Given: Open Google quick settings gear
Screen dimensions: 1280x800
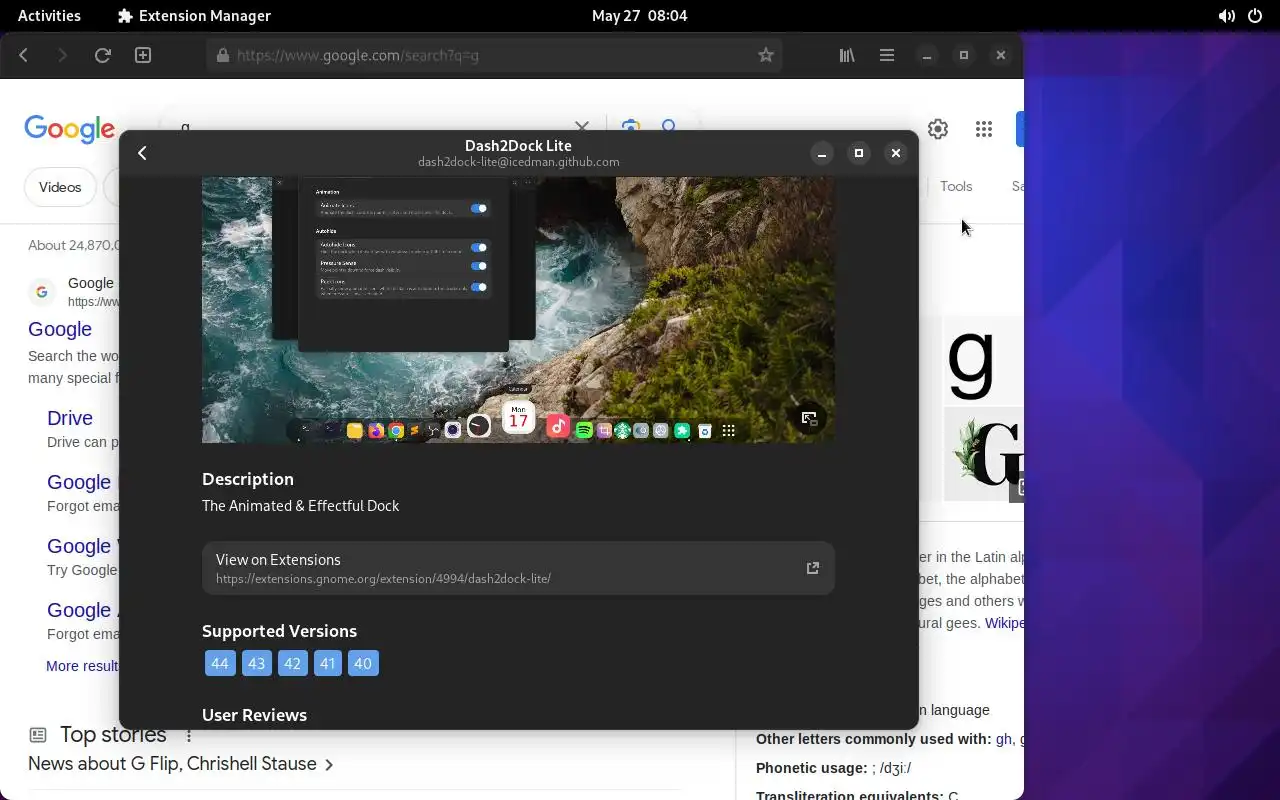Looking at the screenshot, I should coord(938,129).
